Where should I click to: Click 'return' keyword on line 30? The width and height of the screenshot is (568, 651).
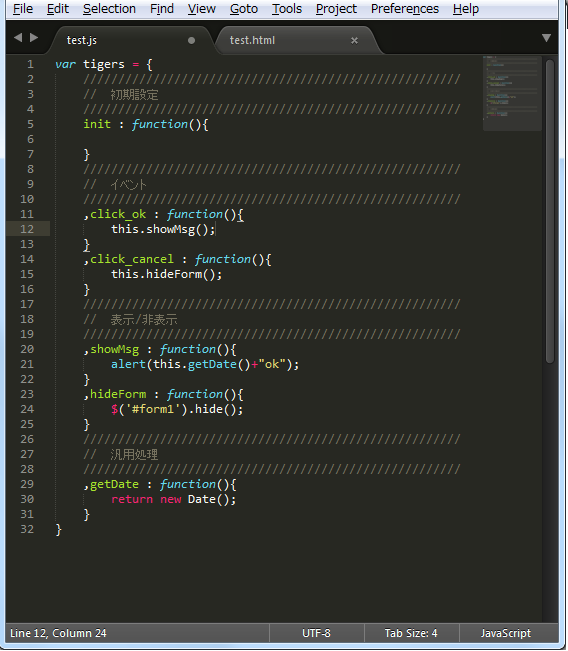click(132, 499)
